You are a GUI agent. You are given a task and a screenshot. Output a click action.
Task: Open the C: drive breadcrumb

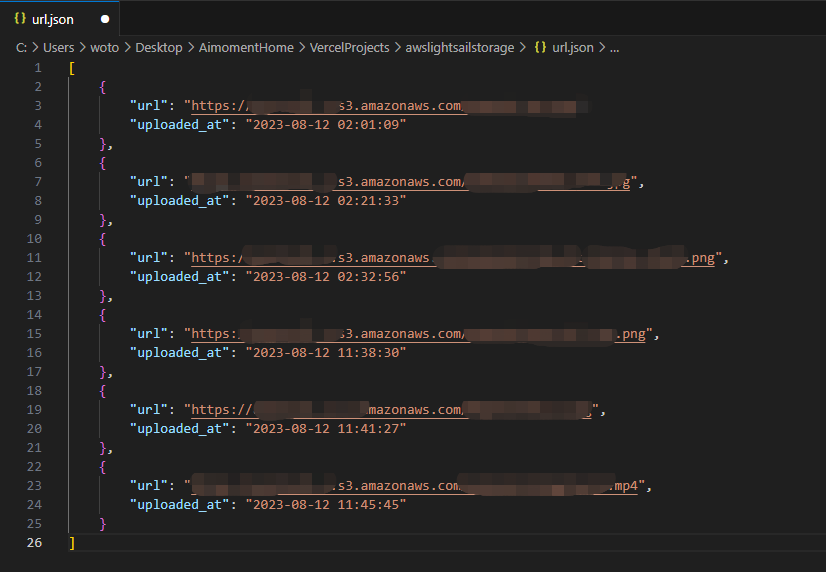(x=21, y=47)
